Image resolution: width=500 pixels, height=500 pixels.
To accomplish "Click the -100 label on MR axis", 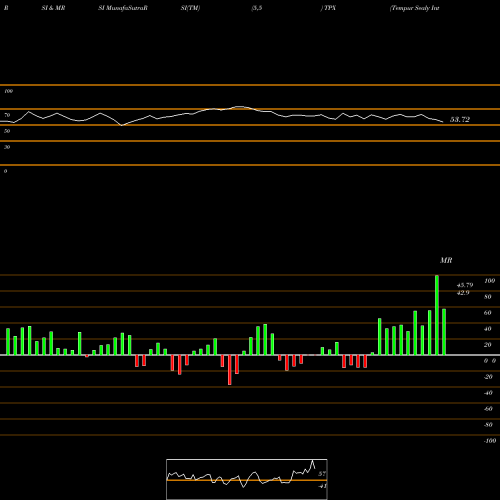I will (x=490, y=441).
